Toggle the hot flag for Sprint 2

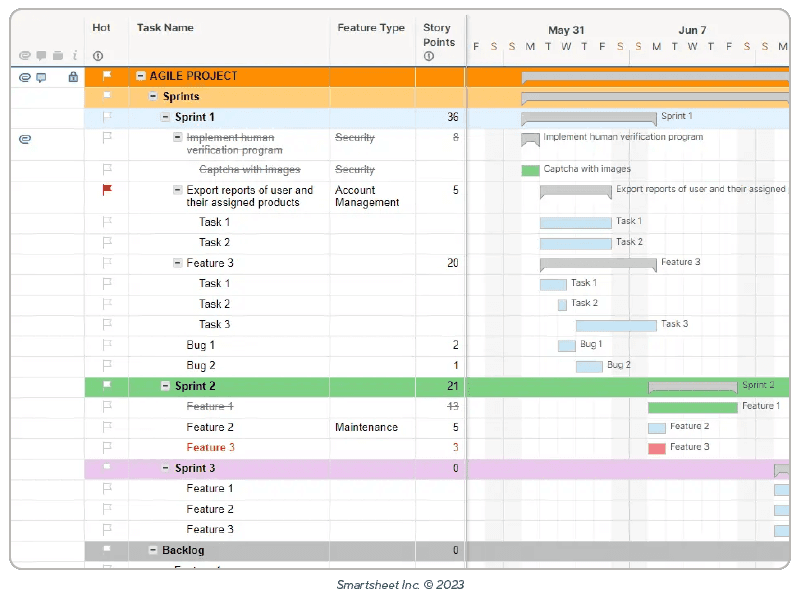(107, 385)
